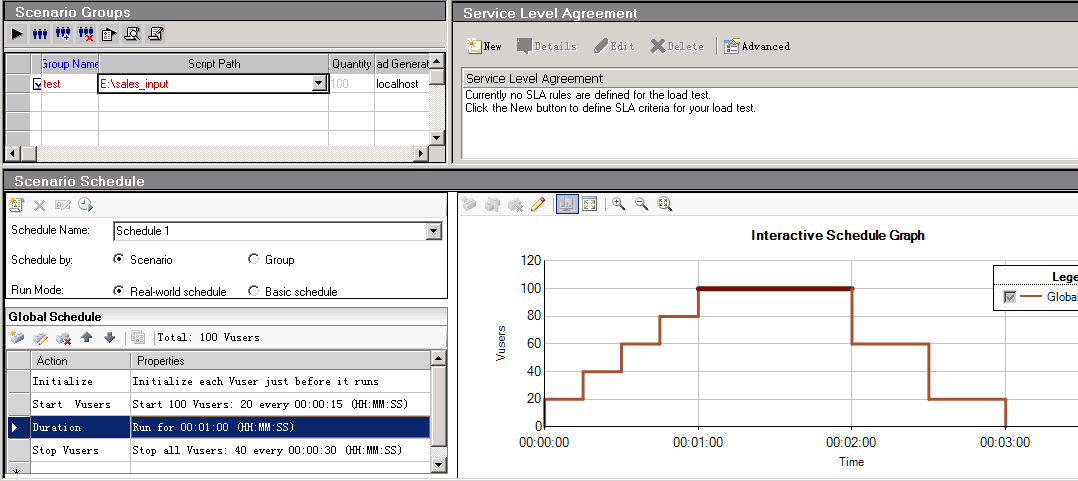The image size is (1078, 481).
Task: Click the delete schedule X icon
Action: (x=40, y=205)
